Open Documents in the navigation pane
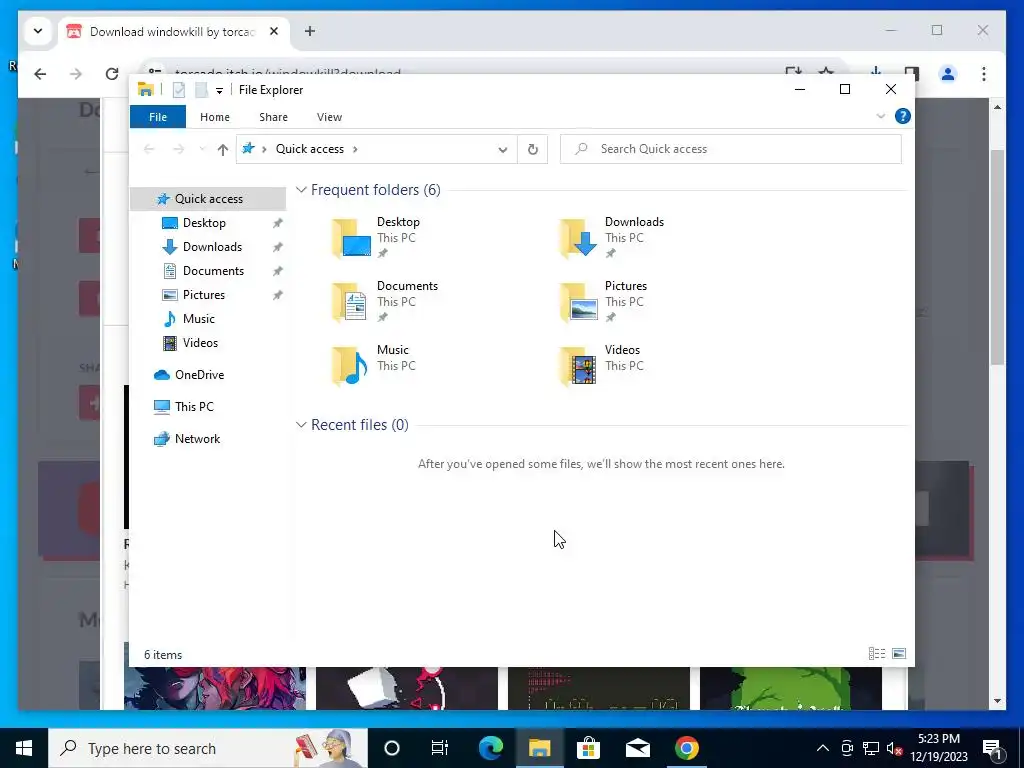Image resolution: width=1024 pixels, height=768 pixels. coord(213,271)
